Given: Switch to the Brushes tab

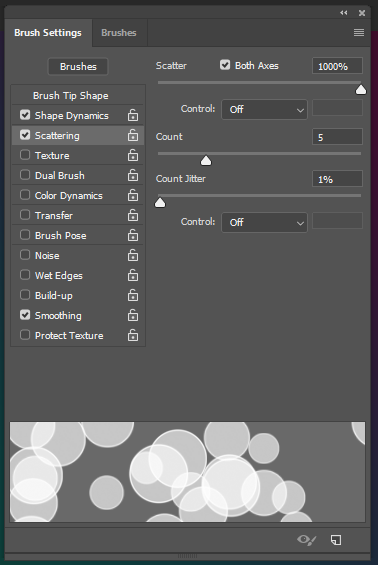Looking at the screenshot, I should click(119, 33).
